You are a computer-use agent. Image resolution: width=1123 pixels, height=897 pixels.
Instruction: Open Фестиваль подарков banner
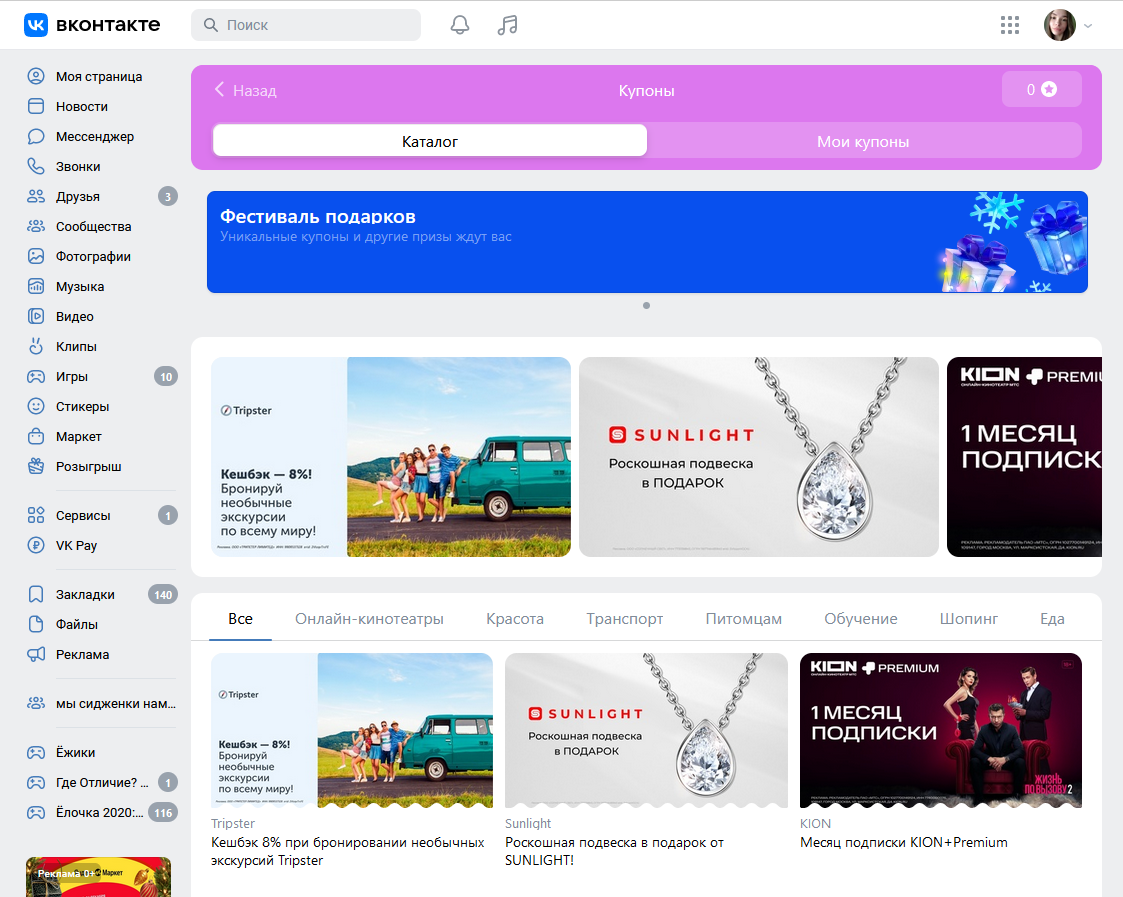[x=647, y=241]
